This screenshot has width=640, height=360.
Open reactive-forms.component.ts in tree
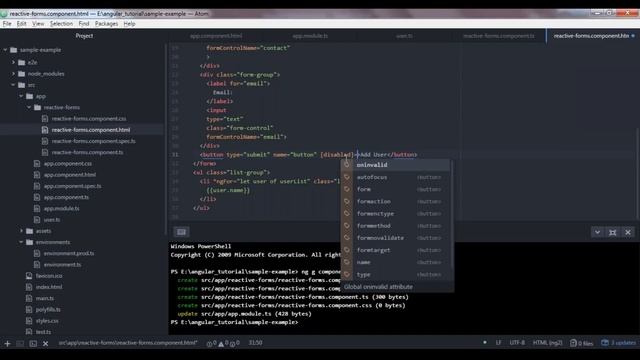[87, 152]
